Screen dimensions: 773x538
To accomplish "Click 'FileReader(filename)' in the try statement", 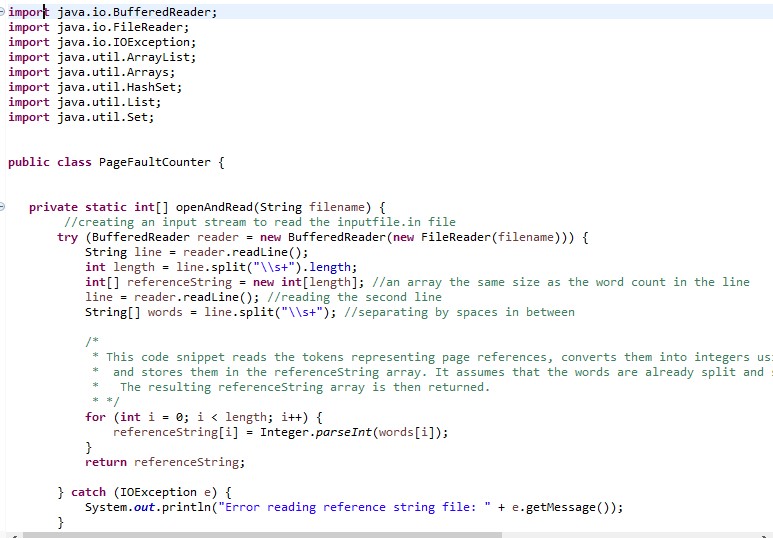I will pos(491,237).
